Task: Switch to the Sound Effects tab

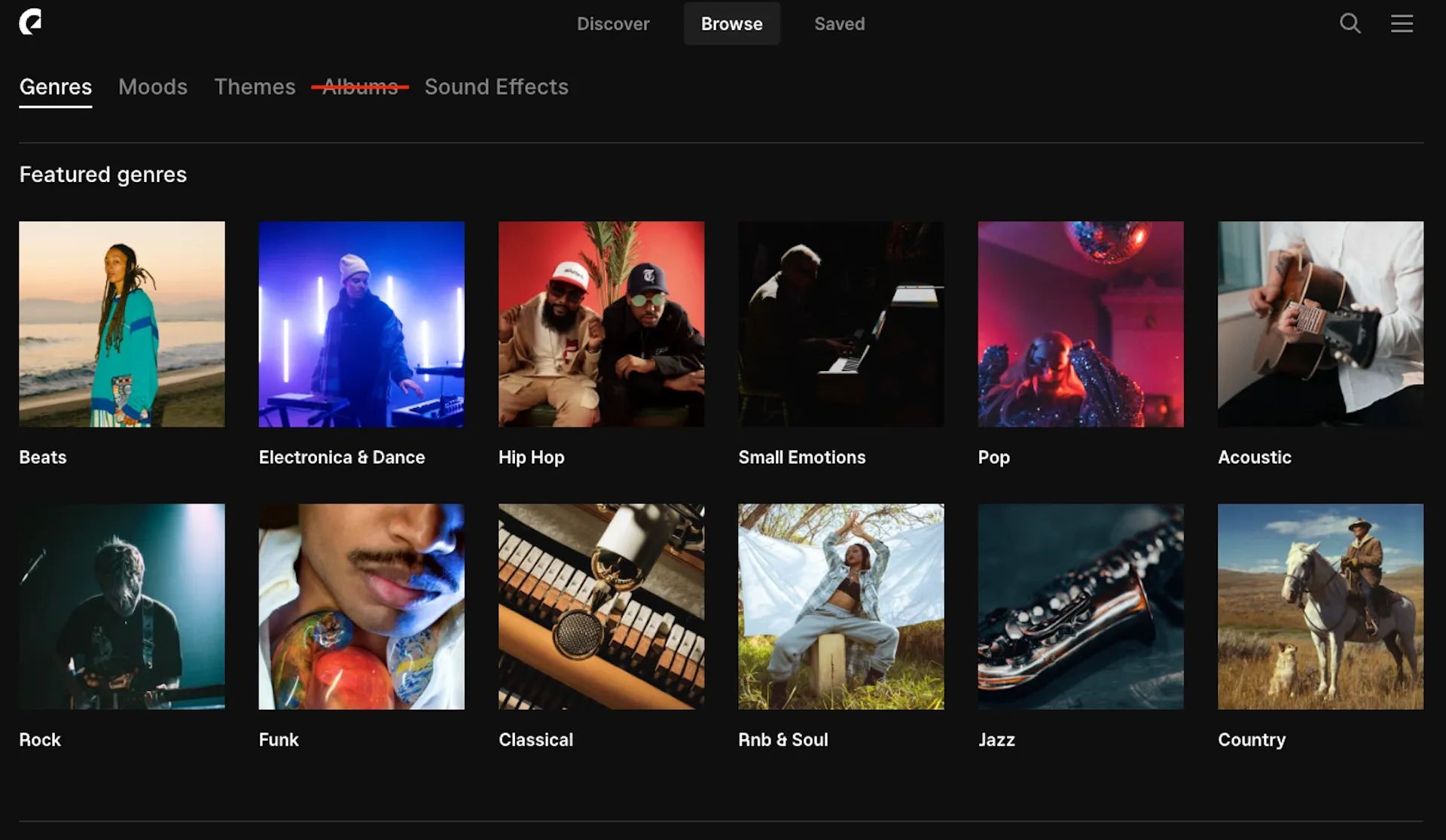Action: coord(496,87)
